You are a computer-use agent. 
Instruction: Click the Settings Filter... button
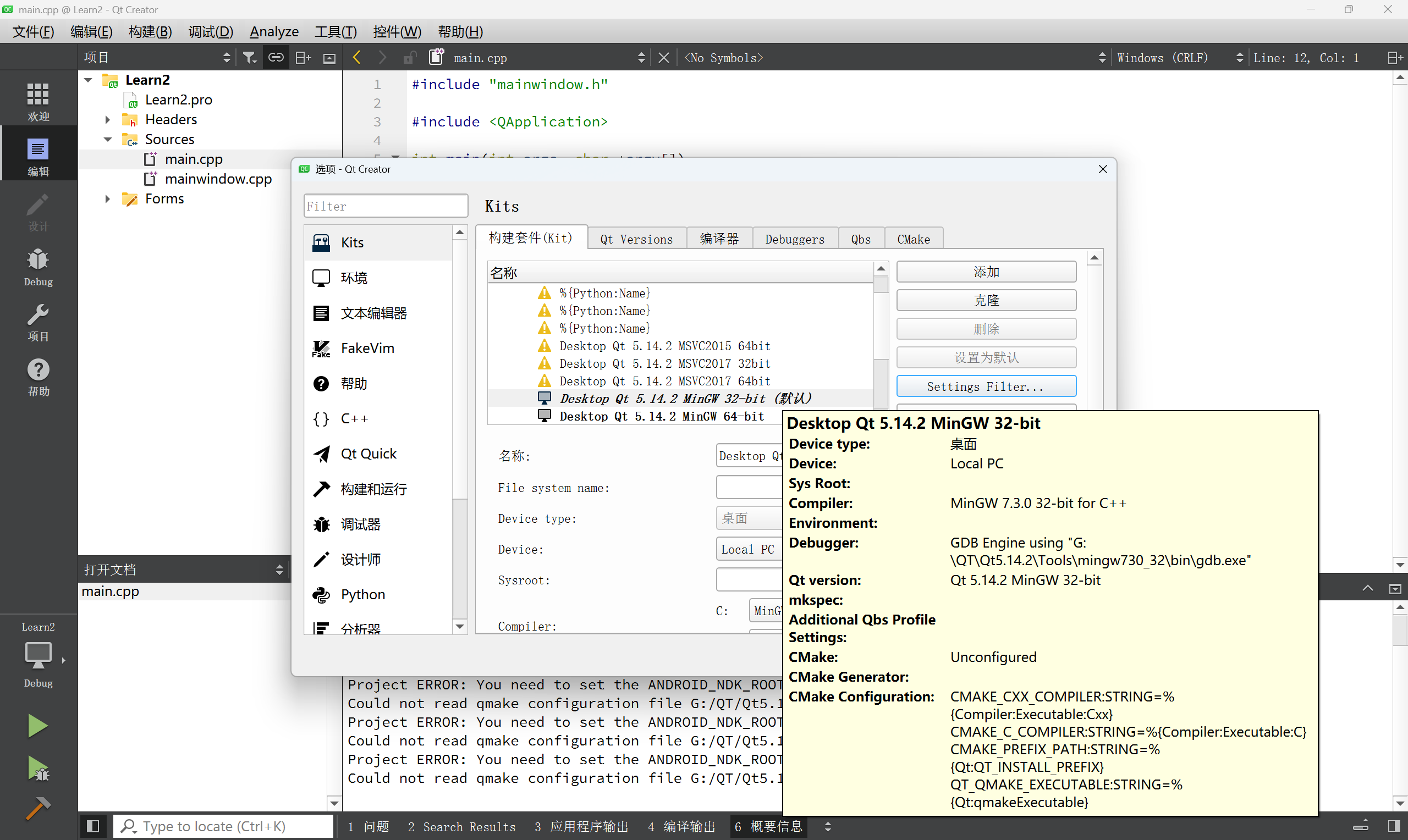[986, 386]
